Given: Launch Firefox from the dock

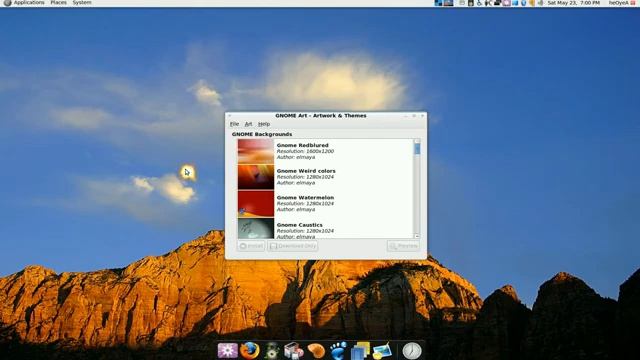Looking at the screenshot, I should pos(249,351).
